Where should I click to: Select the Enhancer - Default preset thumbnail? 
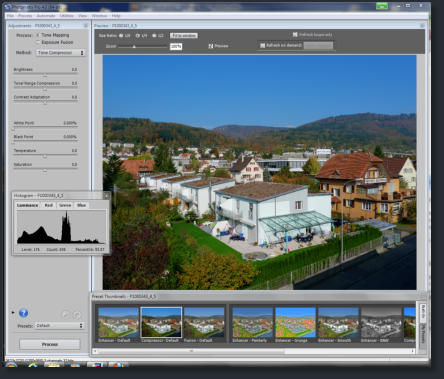tap(118, 325)
